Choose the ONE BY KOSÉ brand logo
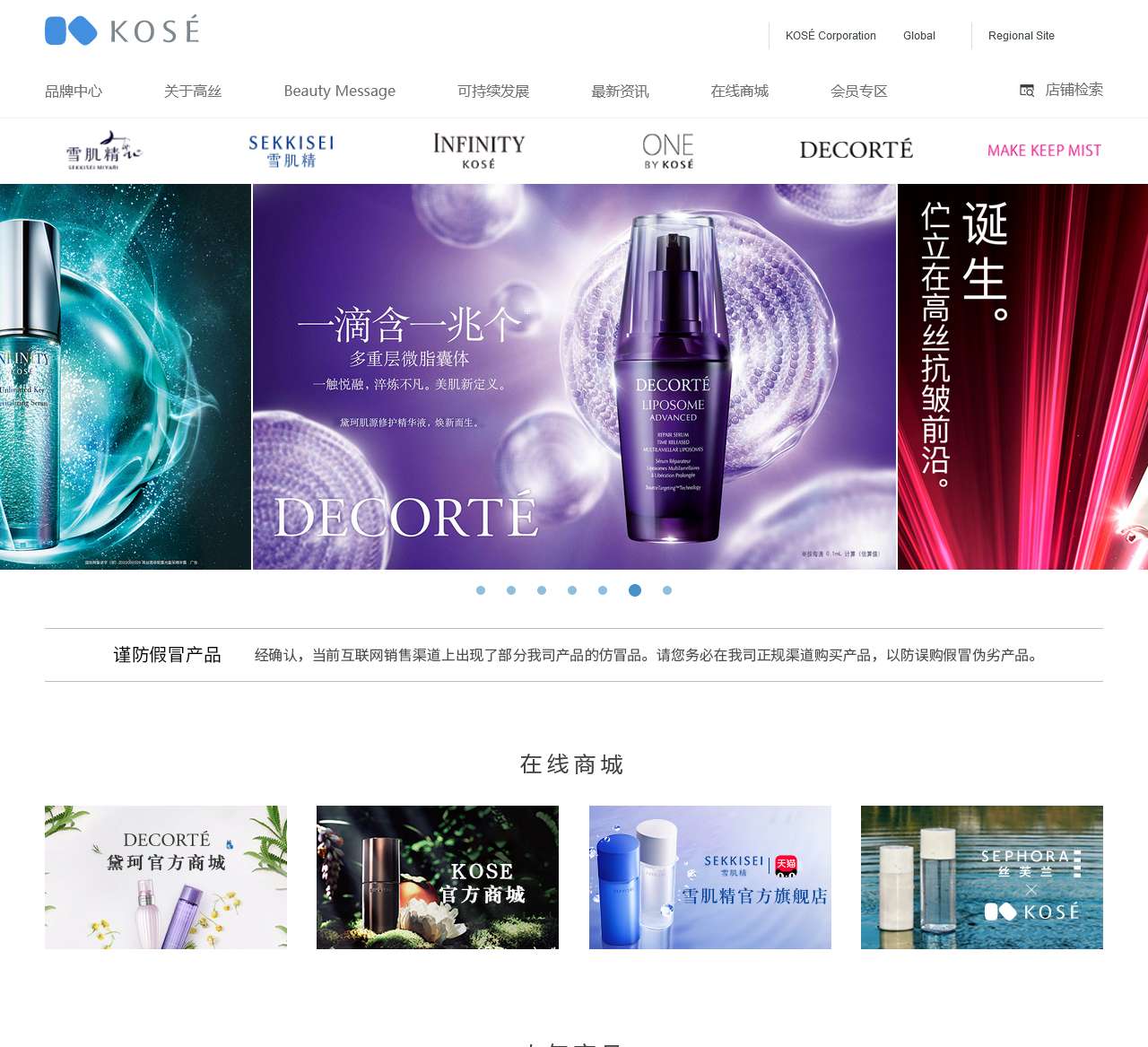This screenshot has height=1047, width=1148. click(x=668, y=151)
